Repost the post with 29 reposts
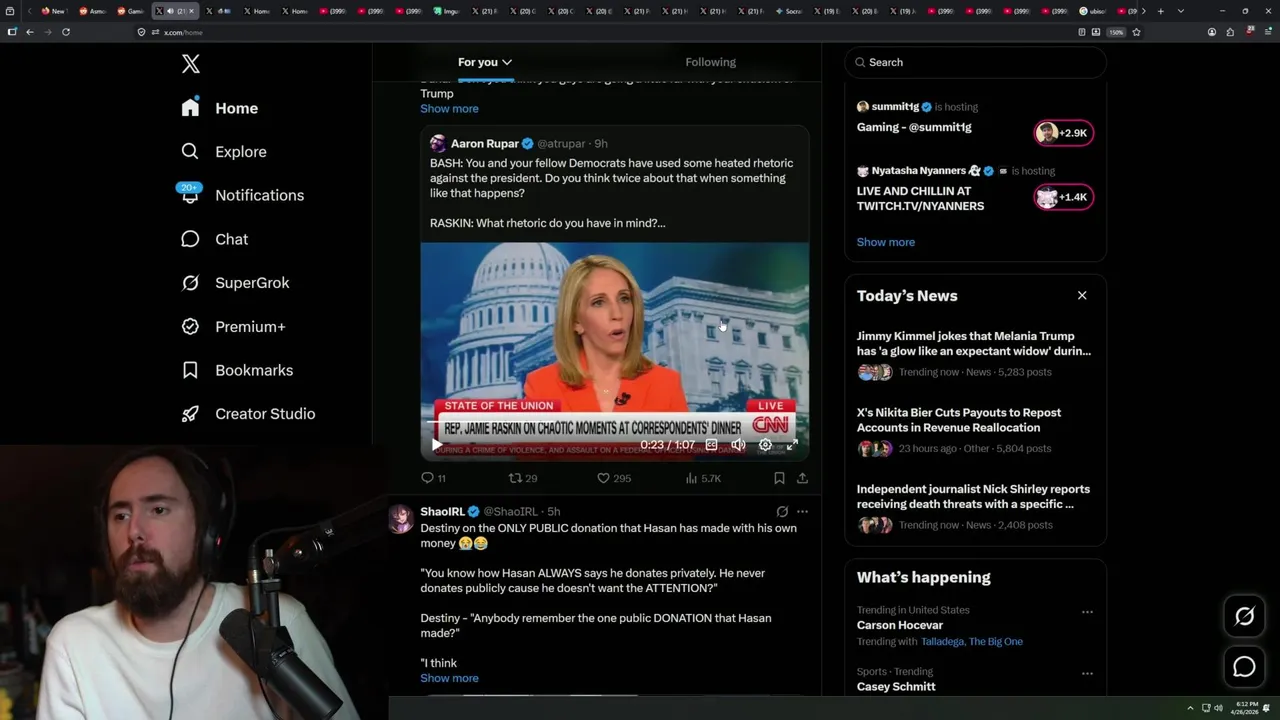Image resolution: width=1280 pixels, height=720 pixels. click(x=523, y=478)
